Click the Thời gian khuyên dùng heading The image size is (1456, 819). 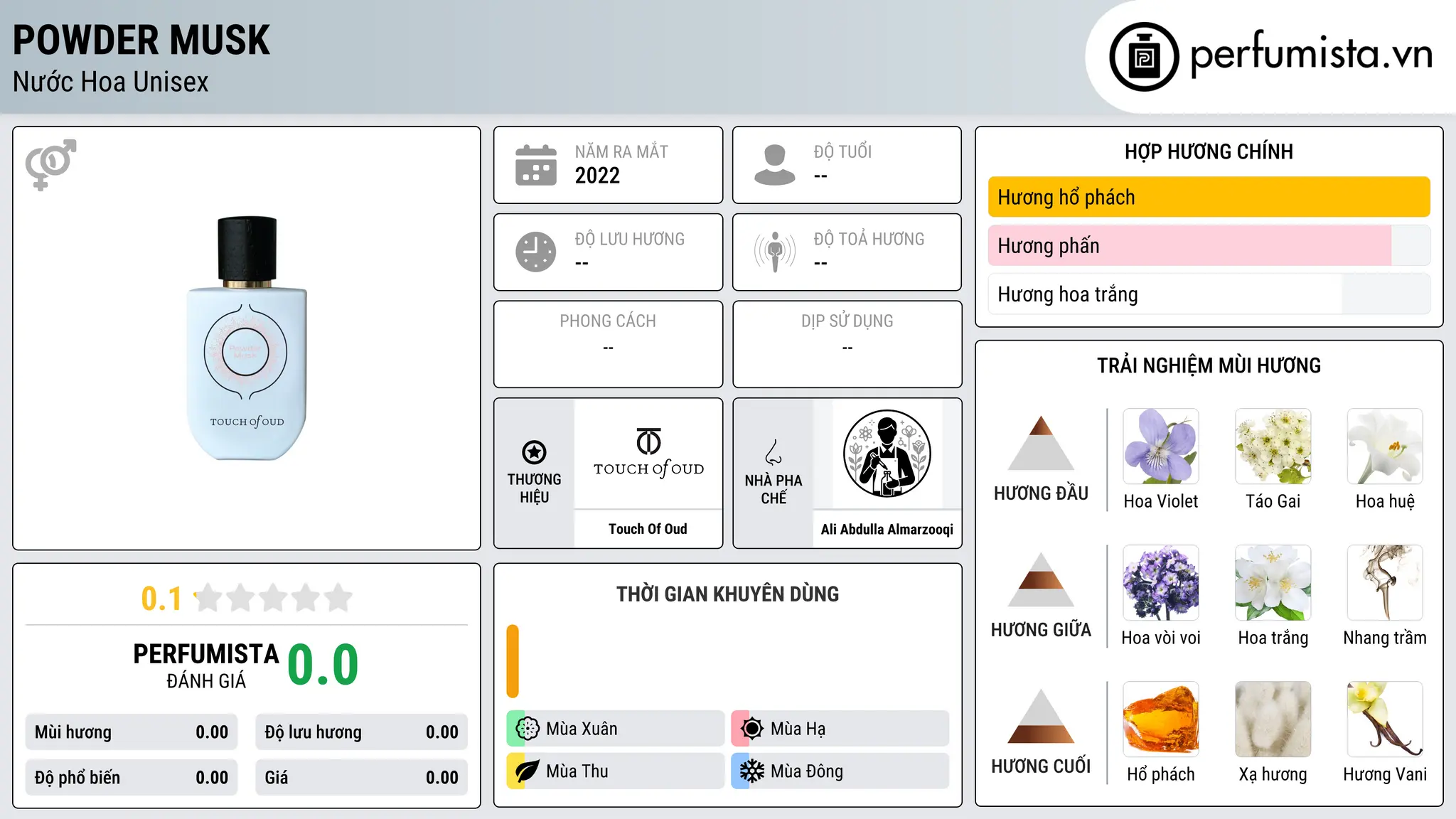coord(727,594)
